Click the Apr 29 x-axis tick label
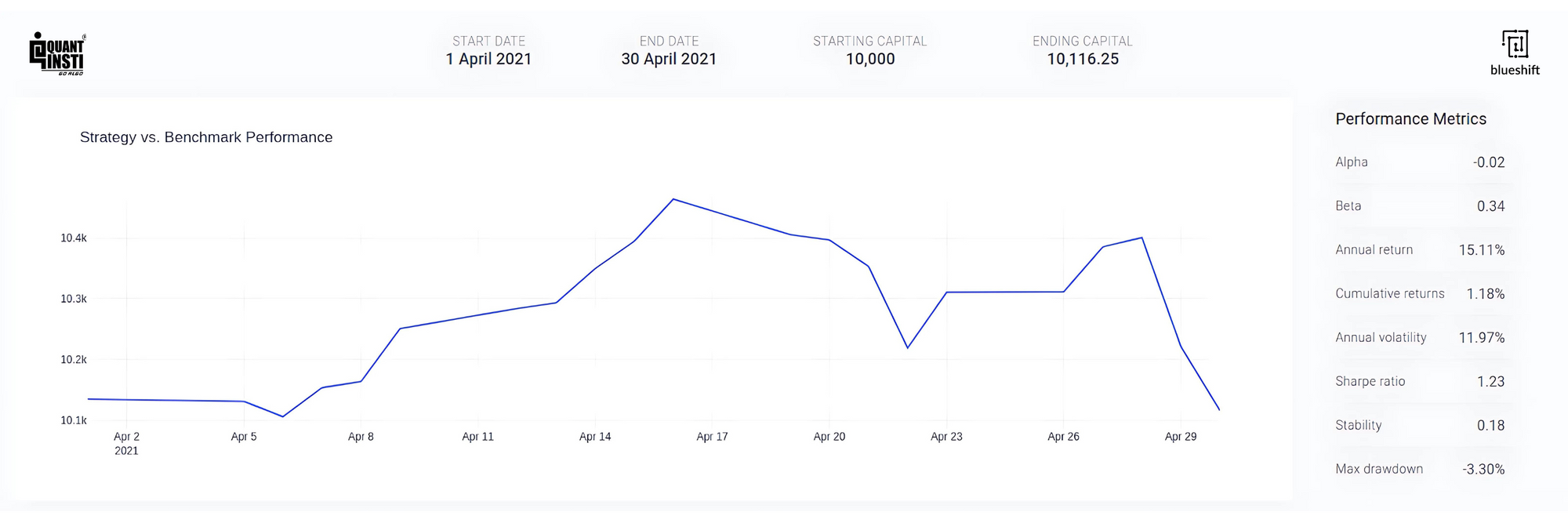This screenshot has width=1568, height=523. [1180, 437]
